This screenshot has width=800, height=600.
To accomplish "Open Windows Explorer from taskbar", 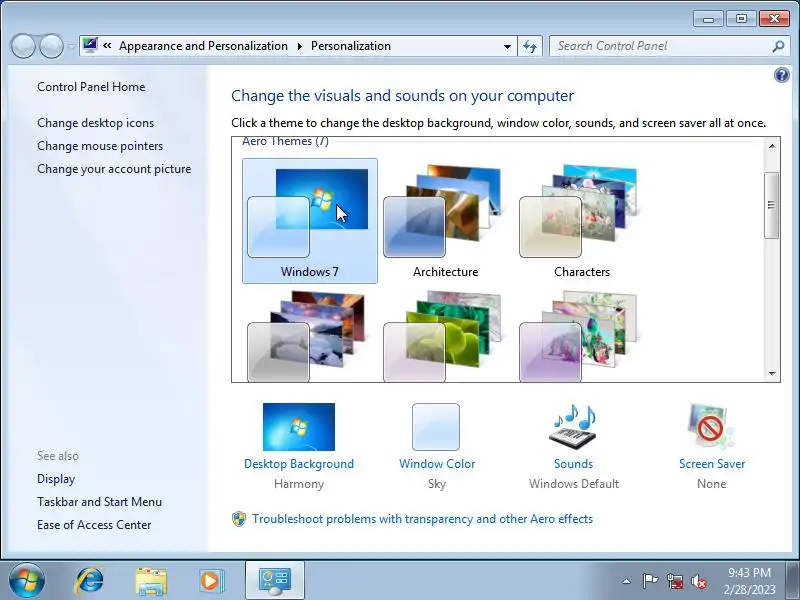I will click(151, 581).
